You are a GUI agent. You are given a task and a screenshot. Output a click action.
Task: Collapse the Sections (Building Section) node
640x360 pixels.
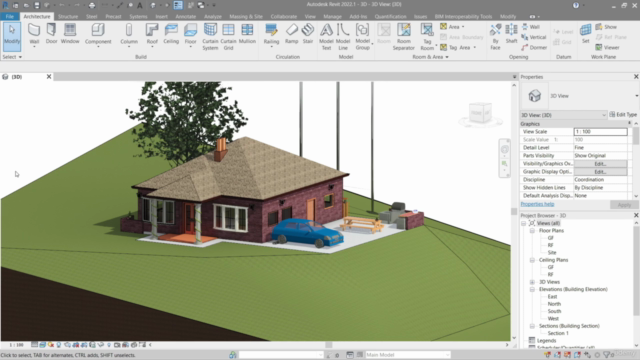[532, 326]
